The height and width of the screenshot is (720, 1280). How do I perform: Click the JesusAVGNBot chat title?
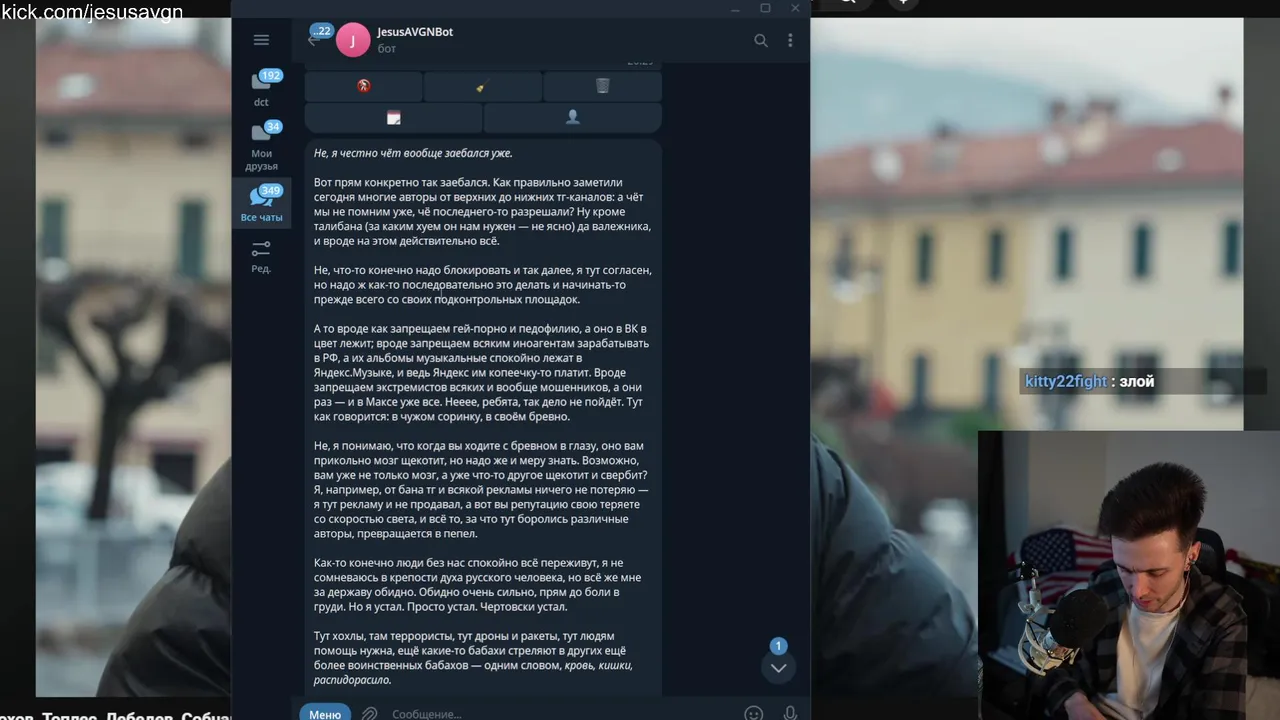click(415, 32)
